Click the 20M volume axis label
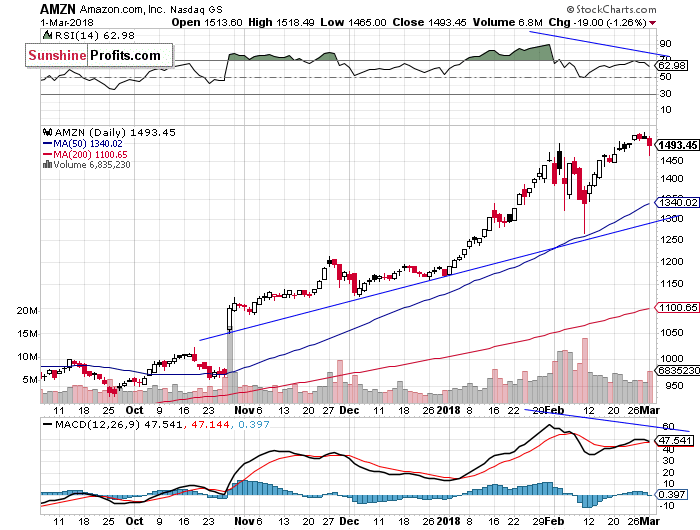700x530 pixels. 27,311
